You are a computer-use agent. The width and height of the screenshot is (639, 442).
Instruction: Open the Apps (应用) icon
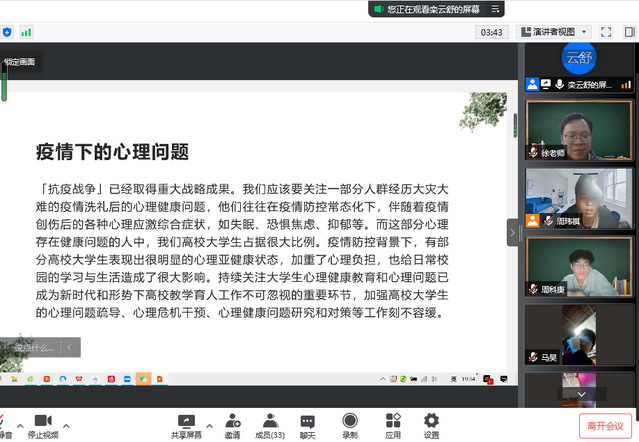point(393,424)
